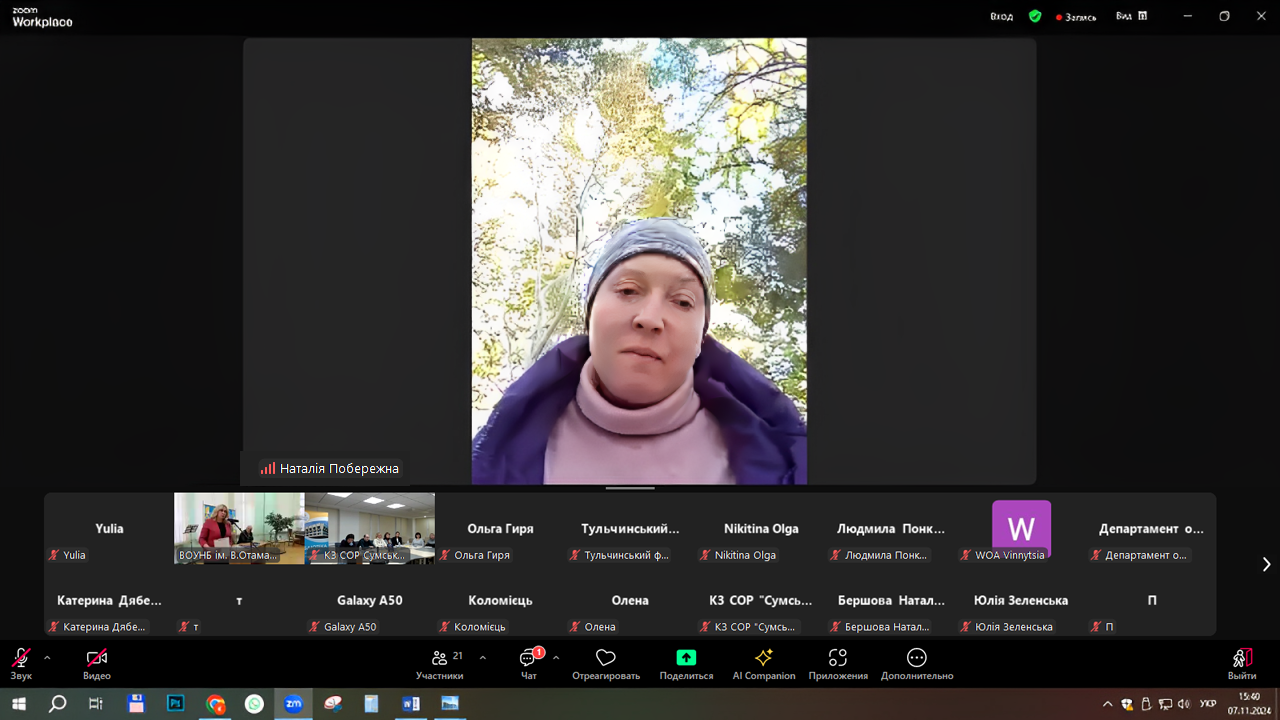Screen dimensions: 1280x720
Task: Turn on the video camera
Action: [96, 658]
